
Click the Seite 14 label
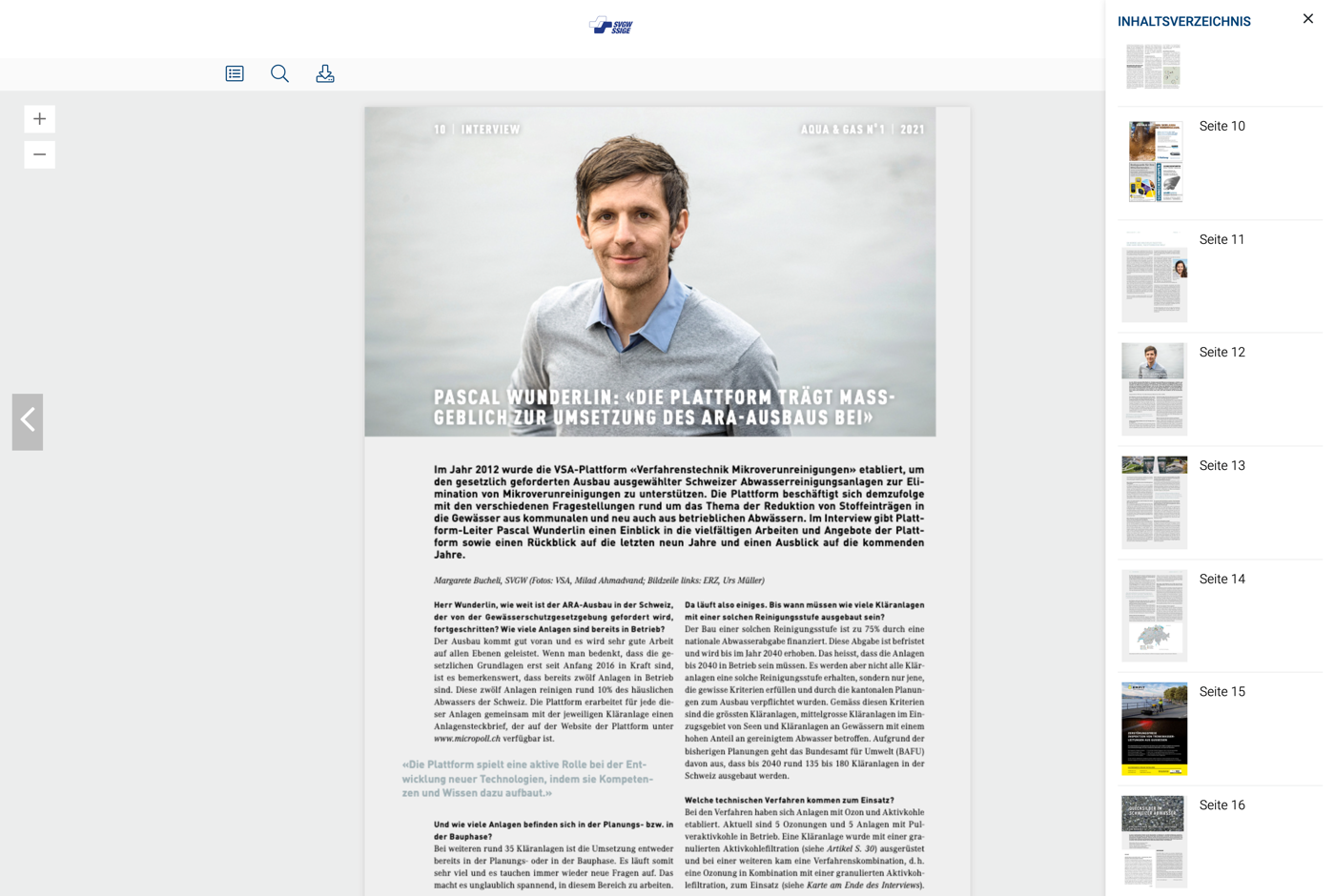1222,580
